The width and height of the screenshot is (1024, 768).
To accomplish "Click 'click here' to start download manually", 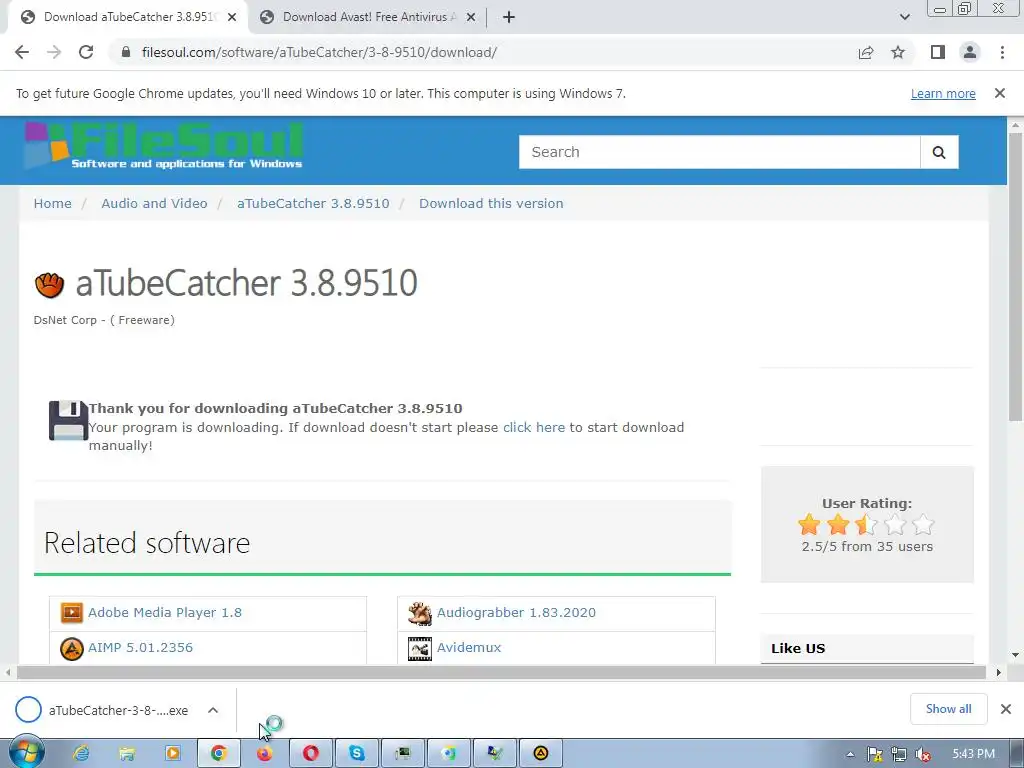I will coord(534,427).
